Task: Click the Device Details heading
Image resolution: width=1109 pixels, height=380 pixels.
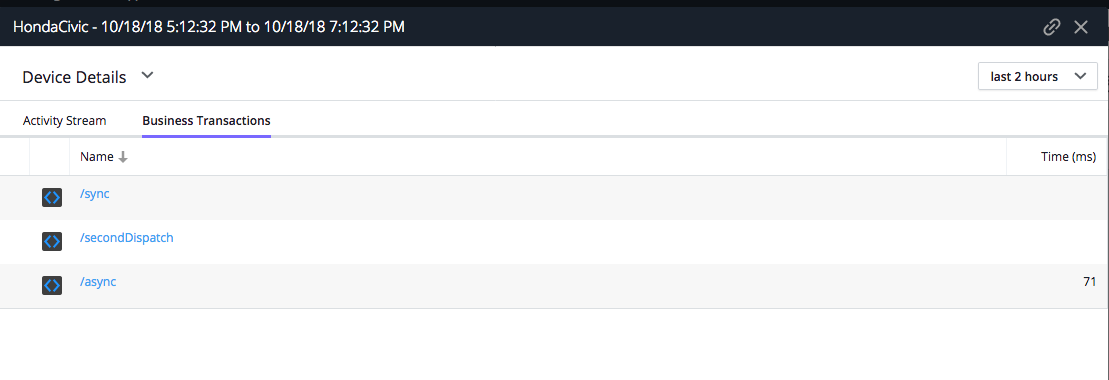Action: (74, 77)
